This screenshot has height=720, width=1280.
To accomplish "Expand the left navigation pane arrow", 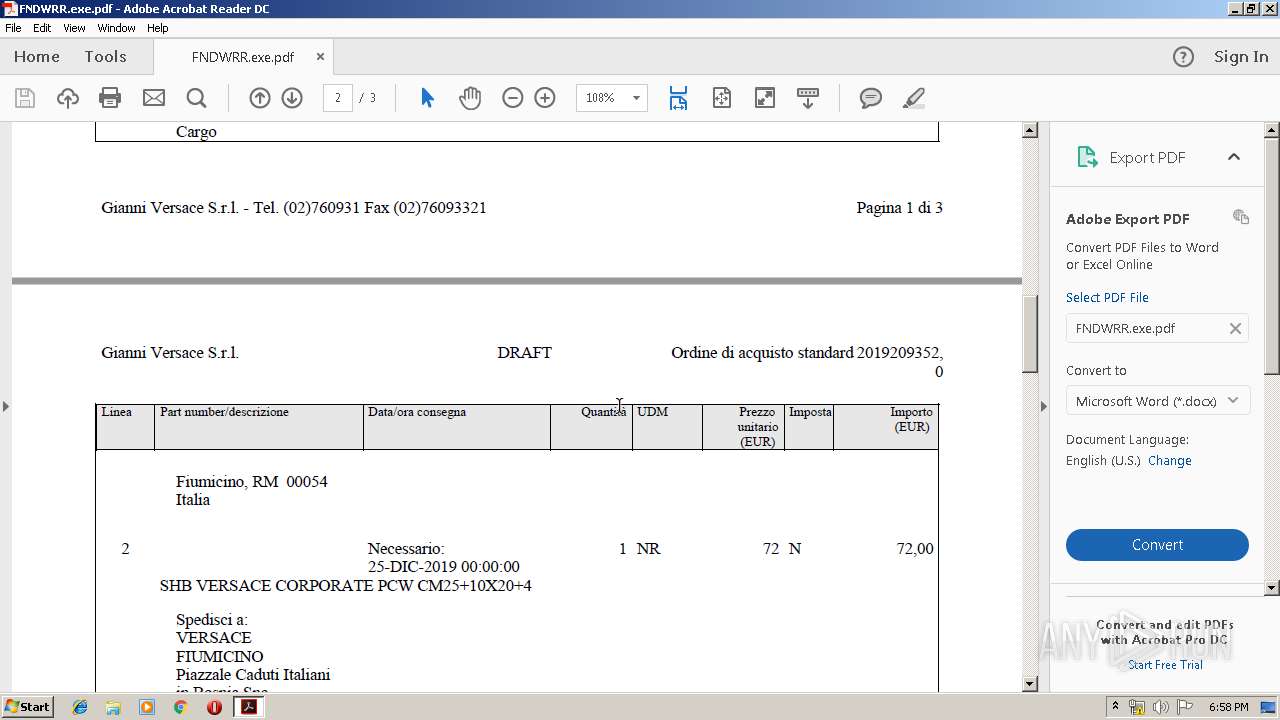I will (x=5, y=406).
